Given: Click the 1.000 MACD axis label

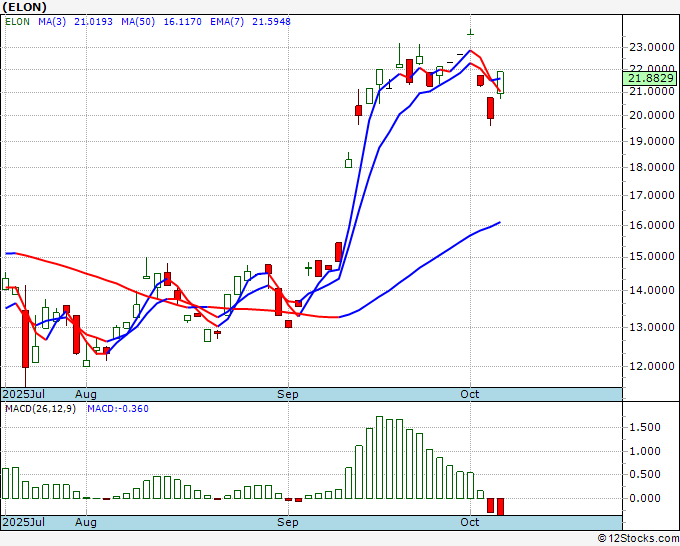Looking at the screenshot, I should (645, 451).
